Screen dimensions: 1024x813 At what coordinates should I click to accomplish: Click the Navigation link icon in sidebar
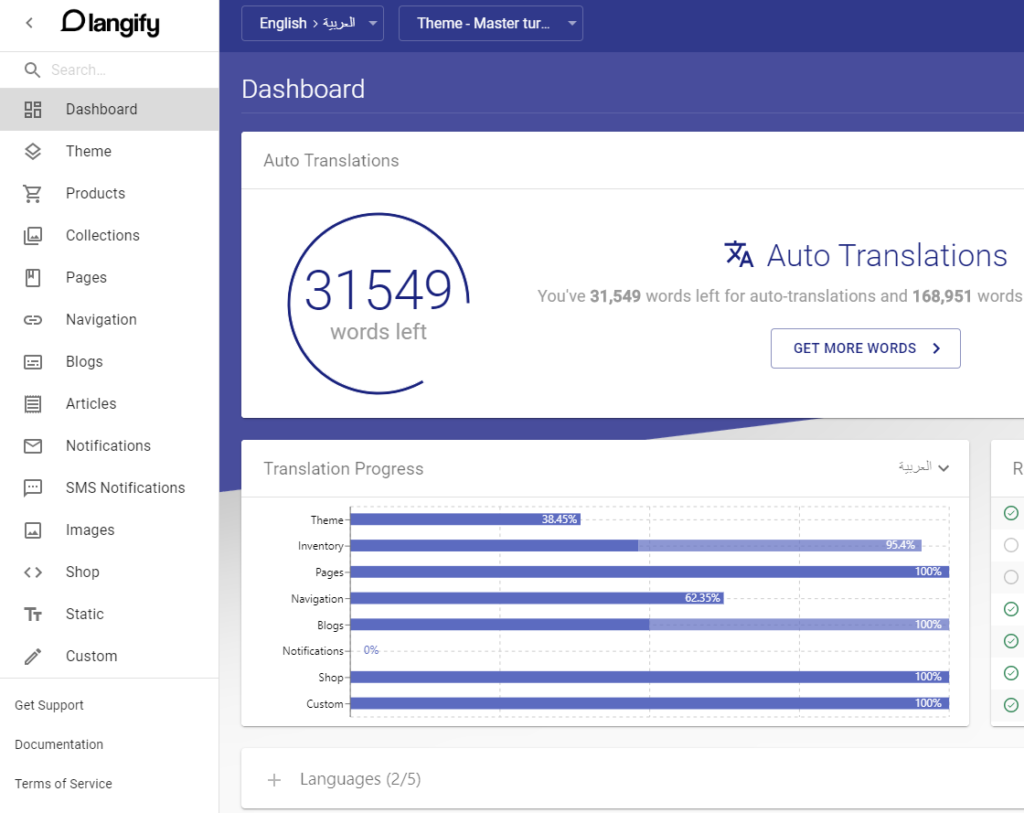pyautogui.click(x=31, y=319)
